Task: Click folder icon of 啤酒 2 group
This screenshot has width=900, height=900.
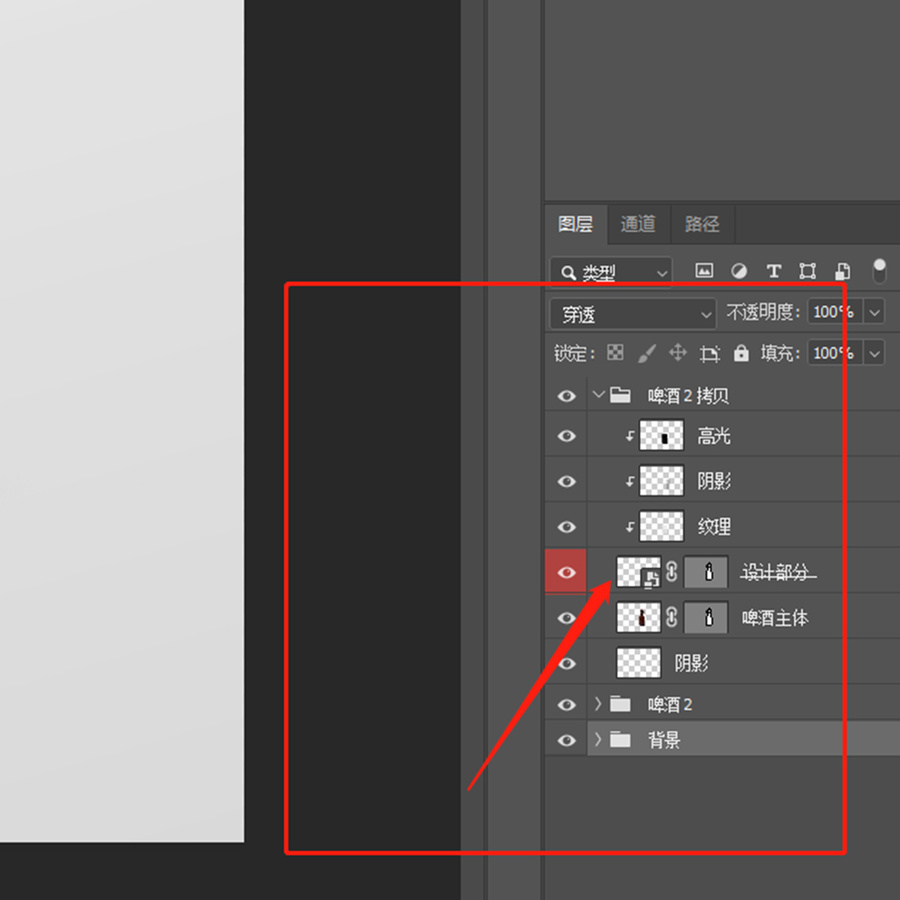Action: [x=620, y=704]
